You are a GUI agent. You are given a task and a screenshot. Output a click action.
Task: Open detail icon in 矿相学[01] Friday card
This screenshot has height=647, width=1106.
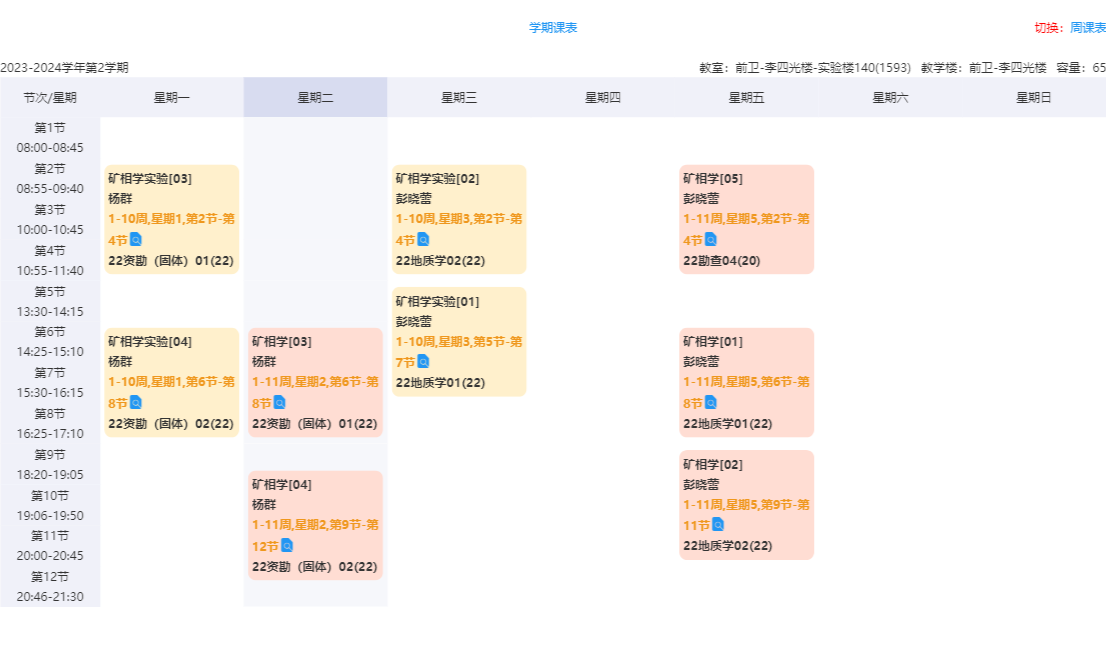(711, 403)
